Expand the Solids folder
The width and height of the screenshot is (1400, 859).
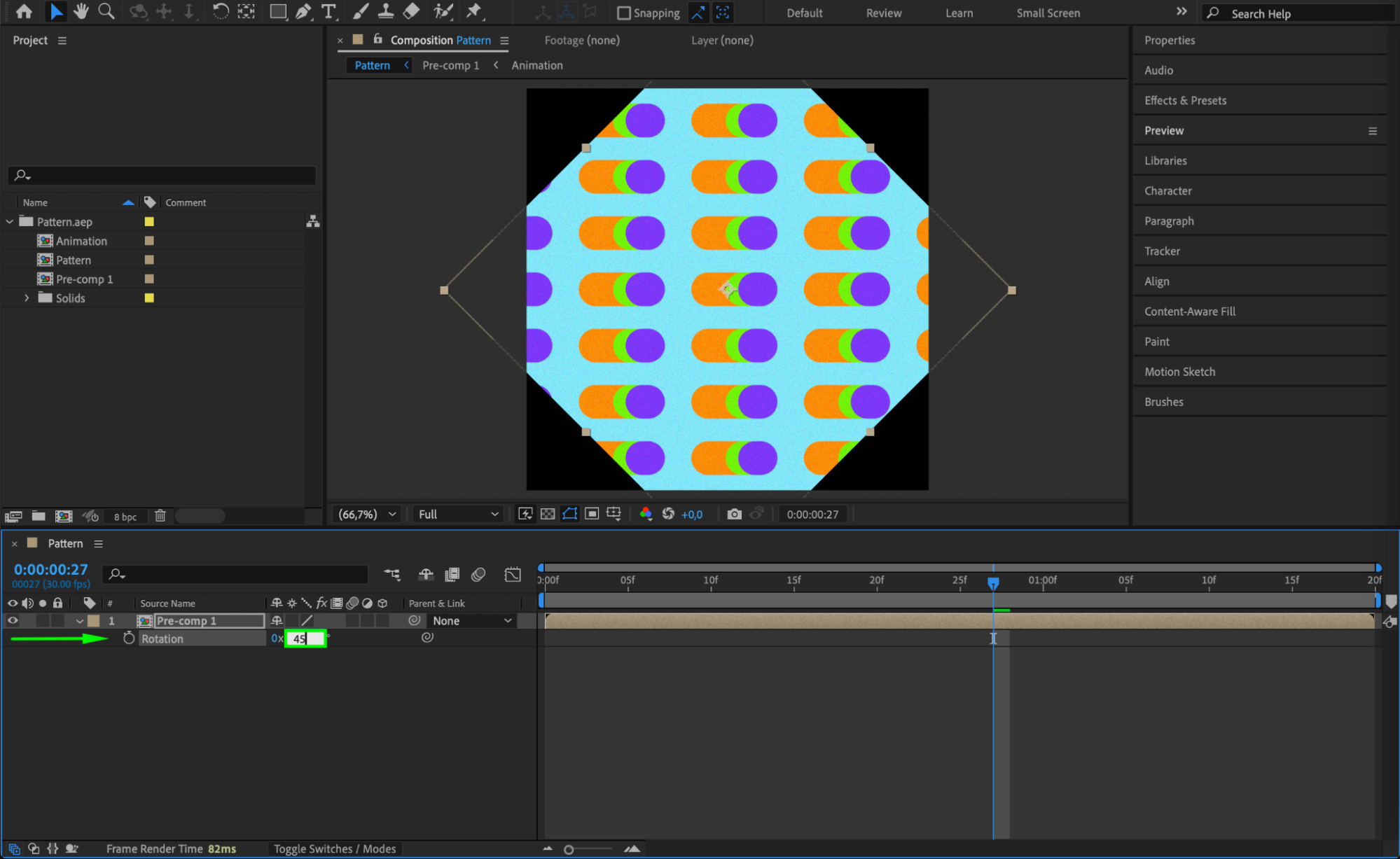point(27,298)
